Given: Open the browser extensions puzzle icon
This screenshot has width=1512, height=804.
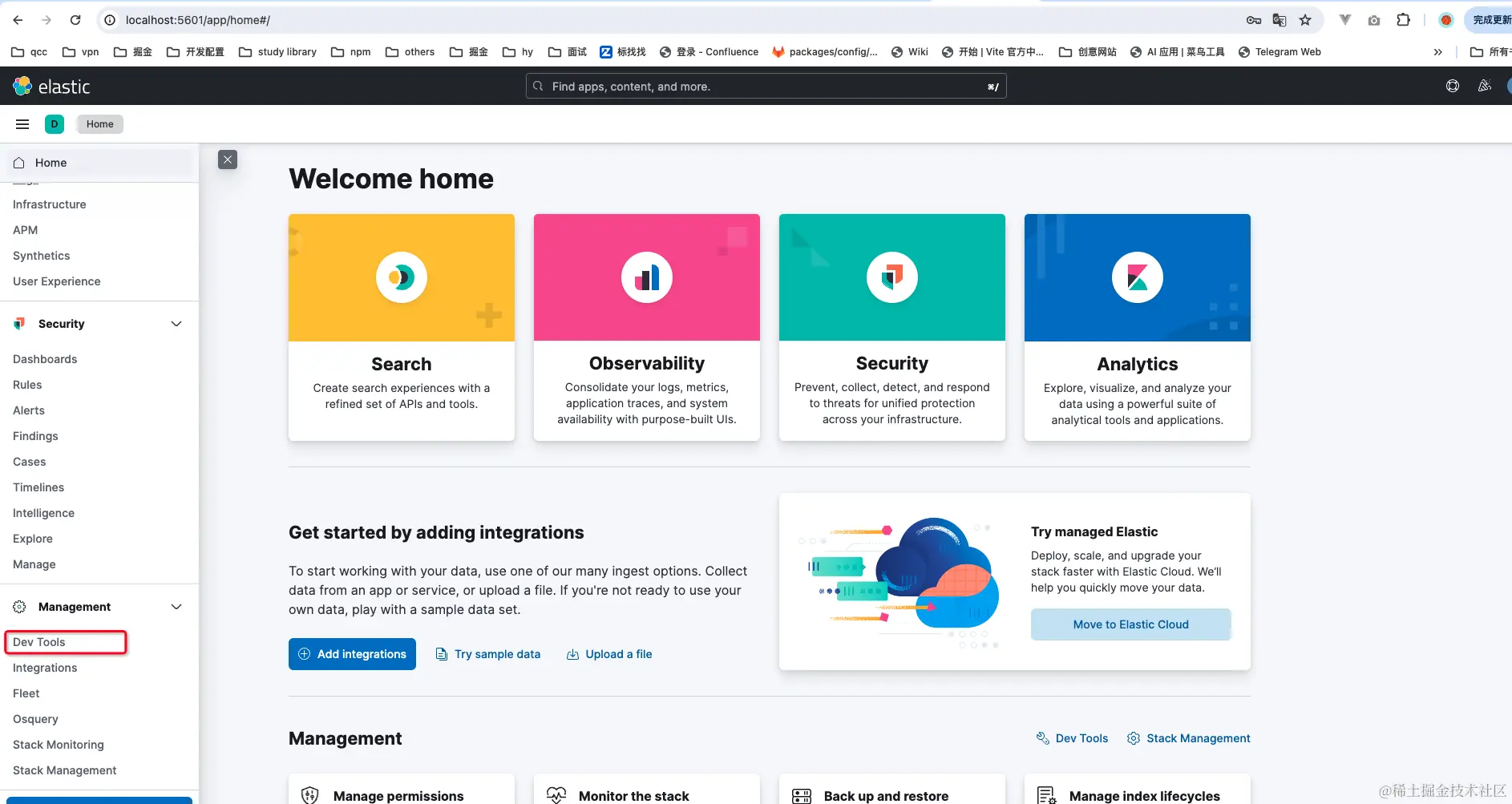Looking at the screenshot, I should point(1403,20).
